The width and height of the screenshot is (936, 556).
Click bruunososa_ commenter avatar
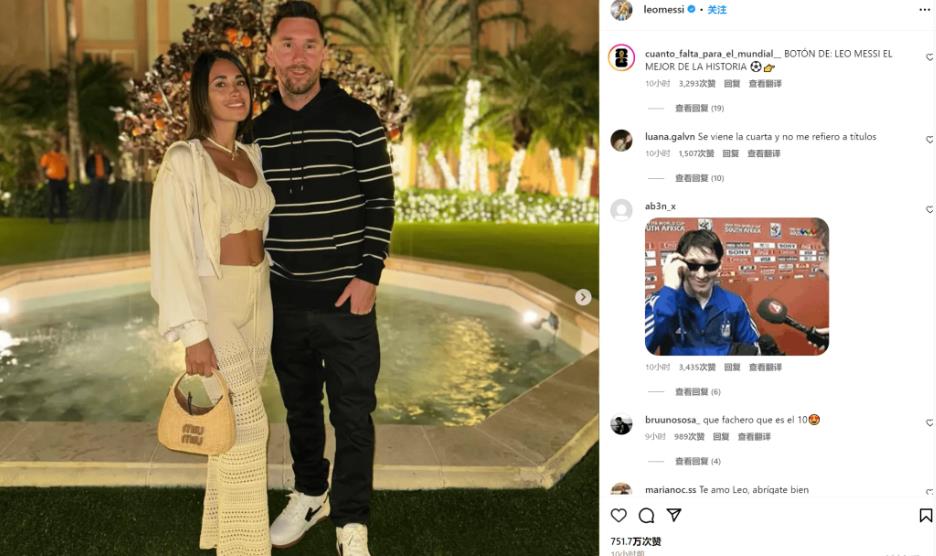(x=621, y=424)
